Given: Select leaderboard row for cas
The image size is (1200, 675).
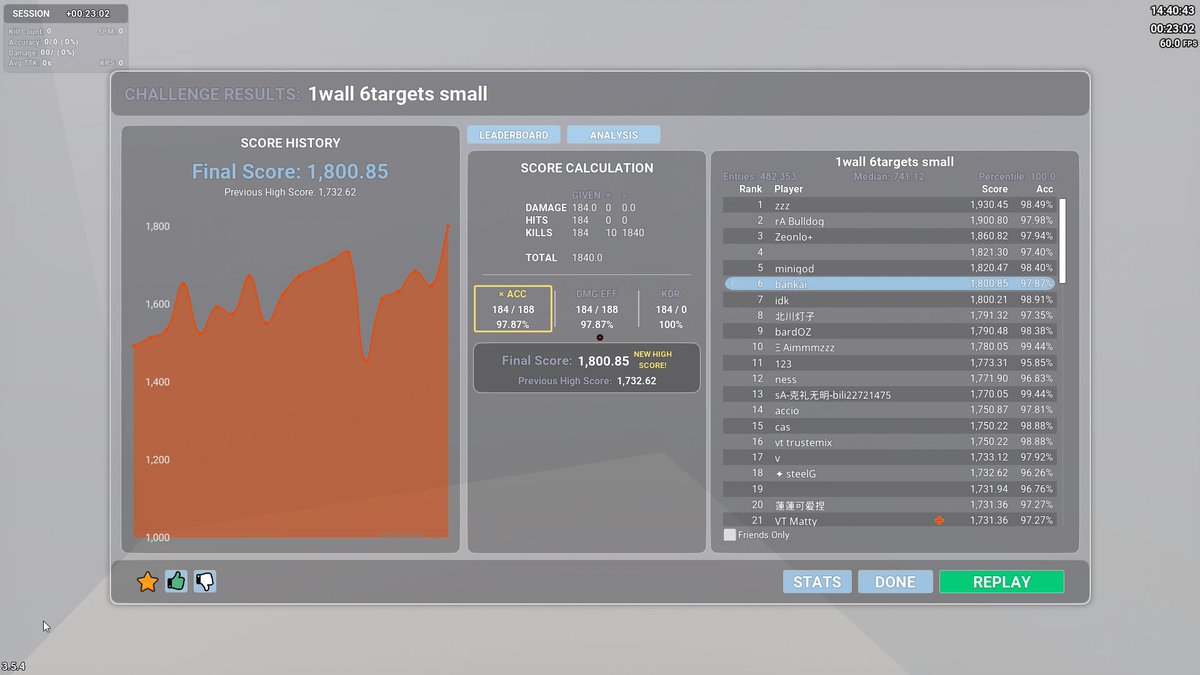Looking at the screenshot, I should pos(889,426).
